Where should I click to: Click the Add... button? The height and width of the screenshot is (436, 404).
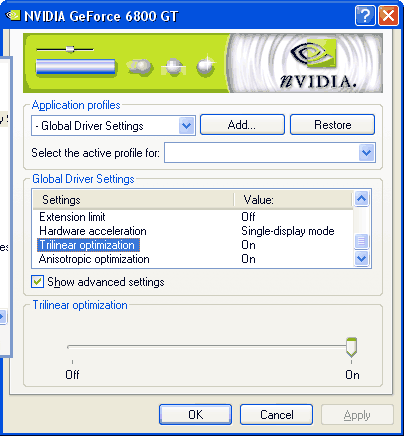click(242, 125)
